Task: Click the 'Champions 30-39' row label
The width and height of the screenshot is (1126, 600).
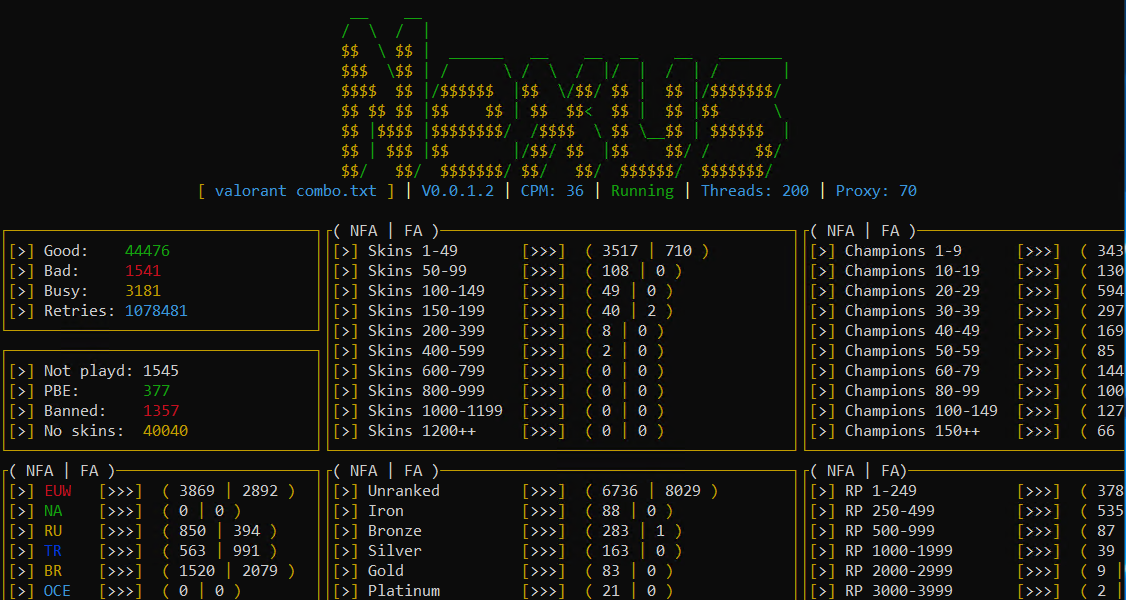Action: coord(912,311)
